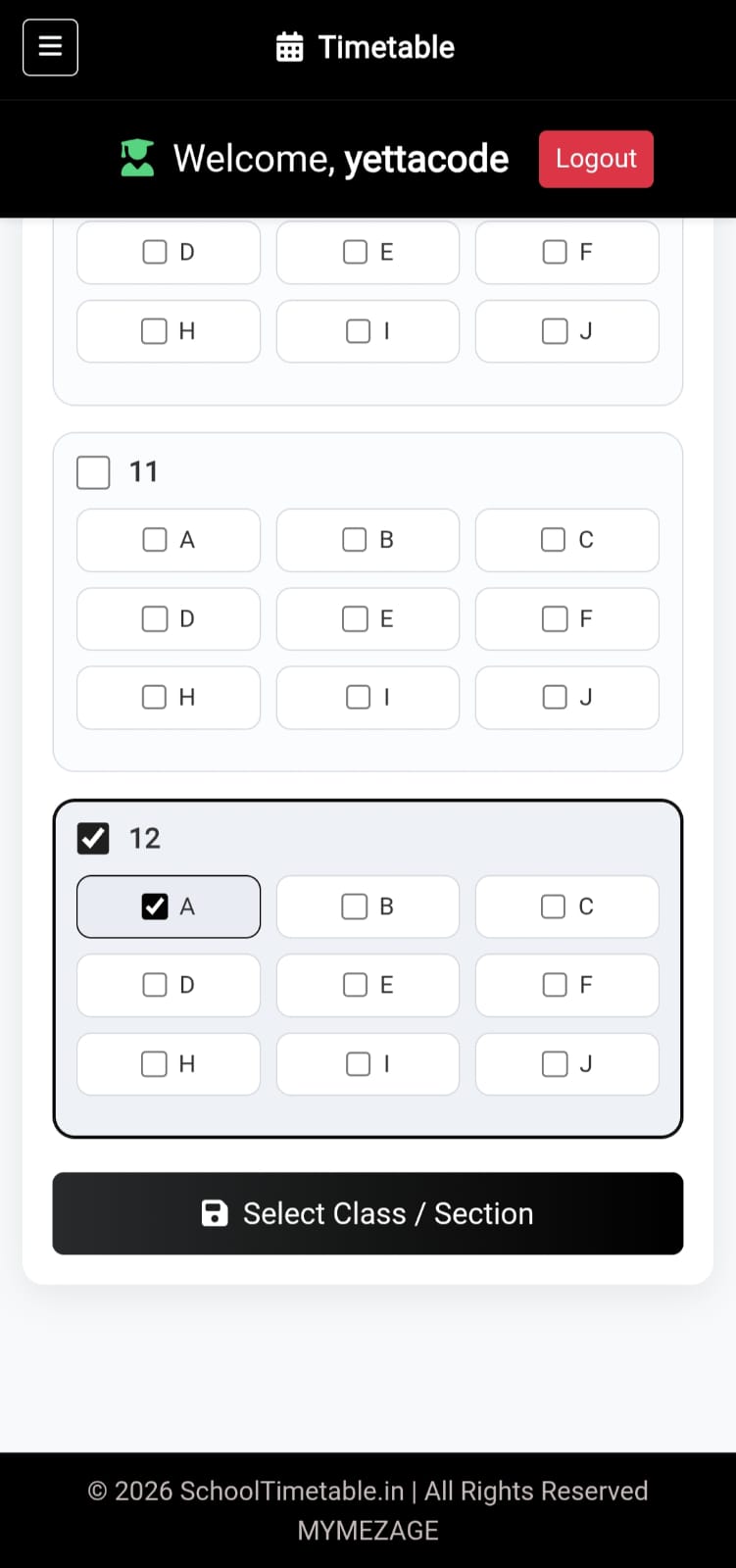Click the green graduation cap welcome icon
The image size is (736, 1568).
click(x=136, y=158)
